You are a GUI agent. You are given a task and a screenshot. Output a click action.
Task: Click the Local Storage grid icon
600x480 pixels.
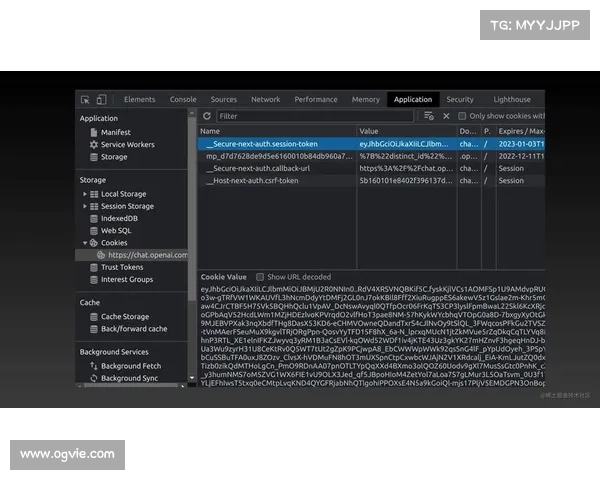94,194
